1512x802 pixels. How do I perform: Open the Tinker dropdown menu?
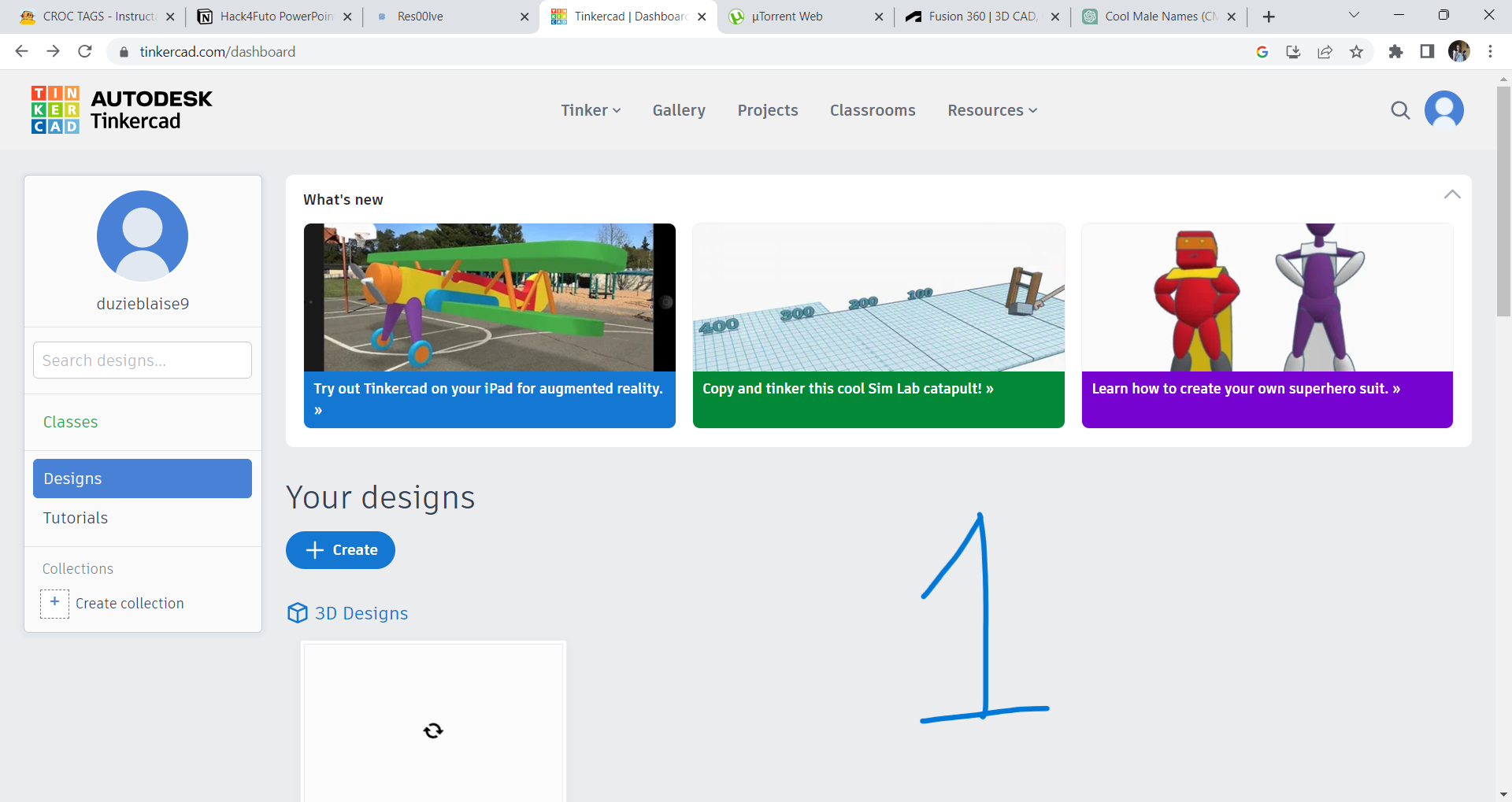pos(590,110)
